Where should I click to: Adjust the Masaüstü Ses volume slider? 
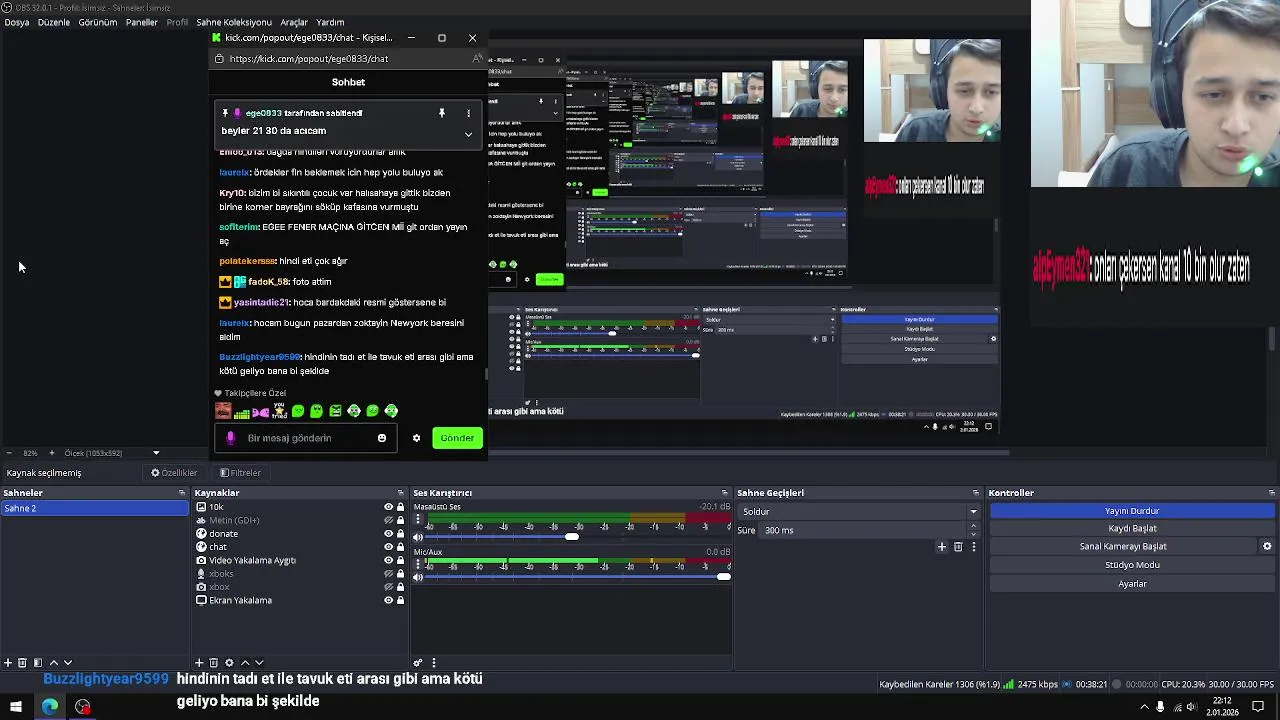[571, 537]
